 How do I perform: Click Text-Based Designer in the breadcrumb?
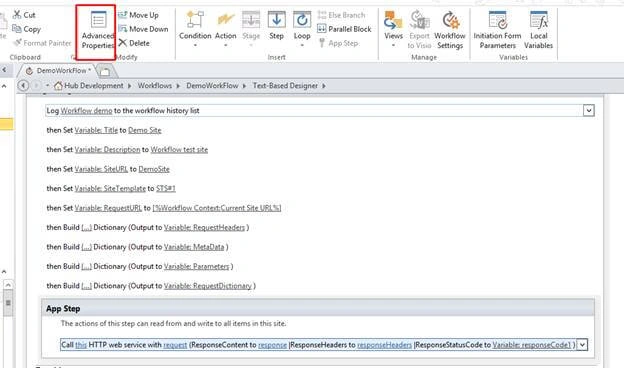click(285, 86)
